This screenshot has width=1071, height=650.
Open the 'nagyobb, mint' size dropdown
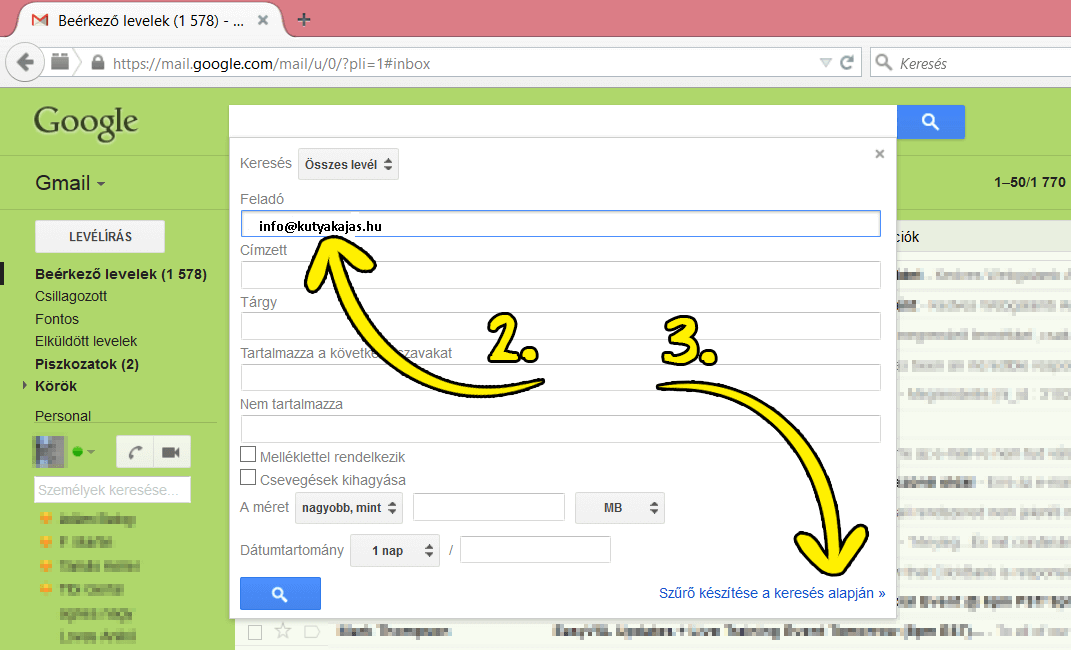point(349,508)
